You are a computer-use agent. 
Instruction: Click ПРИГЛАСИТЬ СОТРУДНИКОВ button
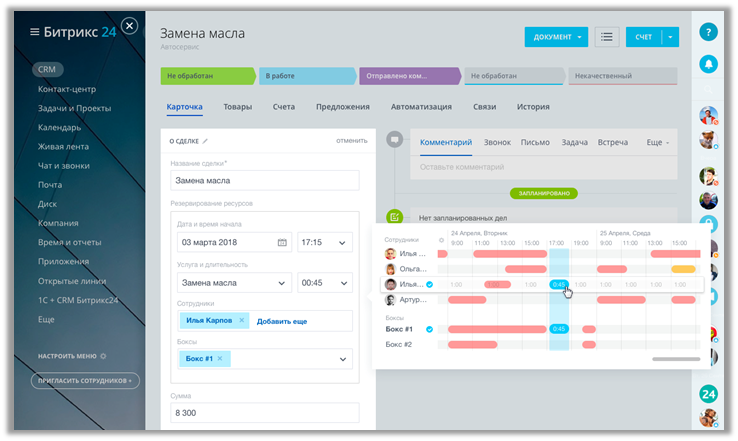[85, 380]
